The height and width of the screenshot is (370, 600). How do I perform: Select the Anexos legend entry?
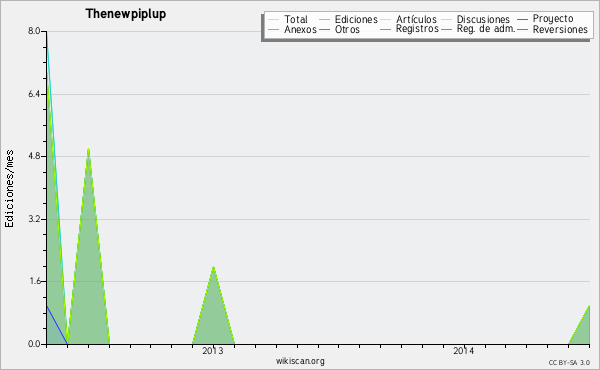[x=300, y=29]
